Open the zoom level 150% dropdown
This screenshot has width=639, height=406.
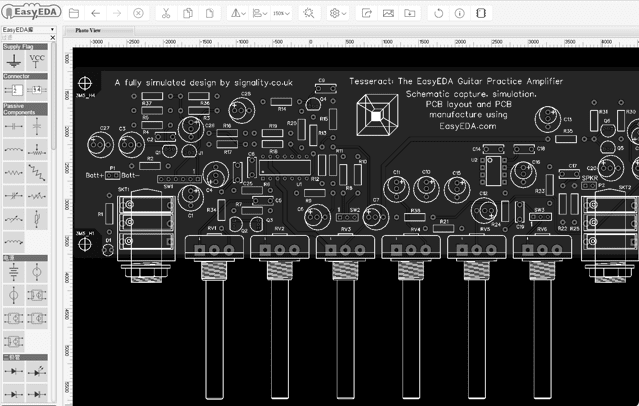pos(281,14)
